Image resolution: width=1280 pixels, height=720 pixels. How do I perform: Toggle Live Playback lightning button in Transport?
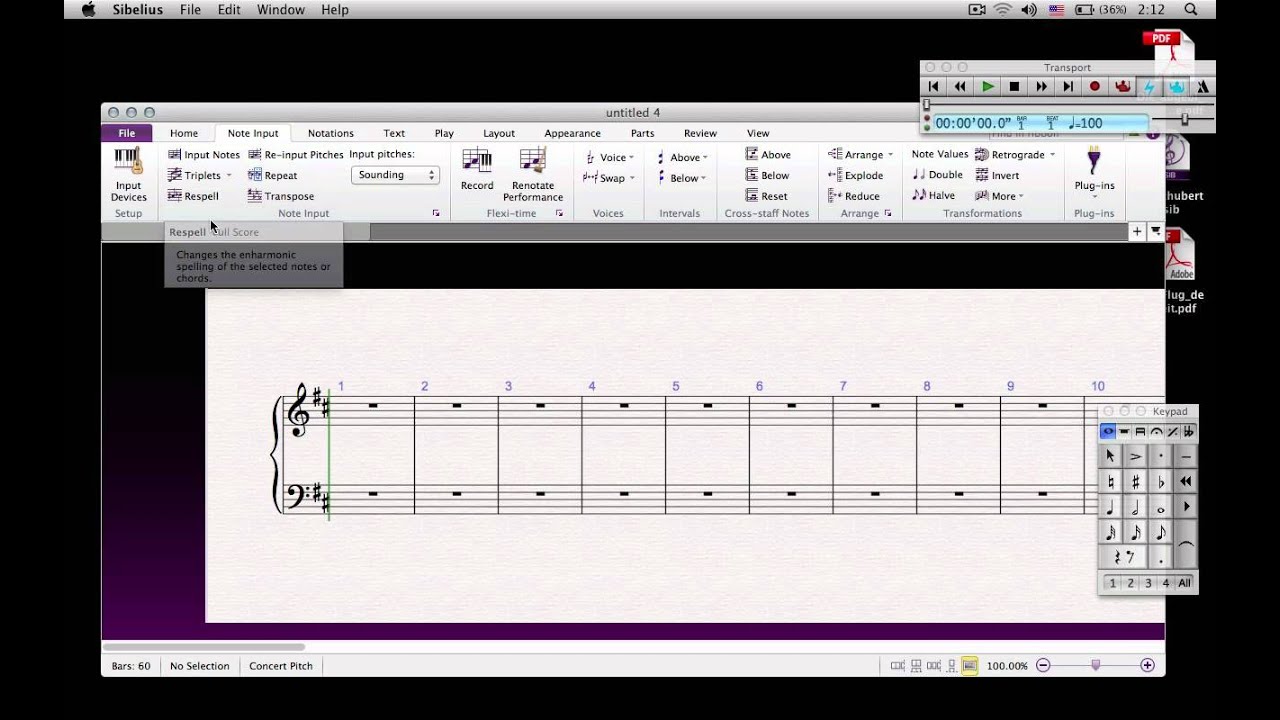click(1149, 87)
